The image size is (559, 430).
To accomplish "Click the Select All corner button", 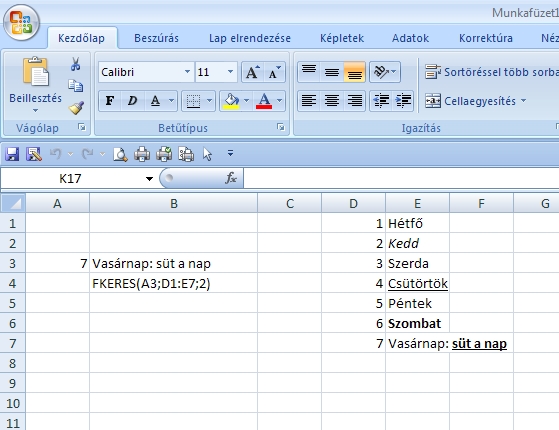I will click(x=13, y=203).
